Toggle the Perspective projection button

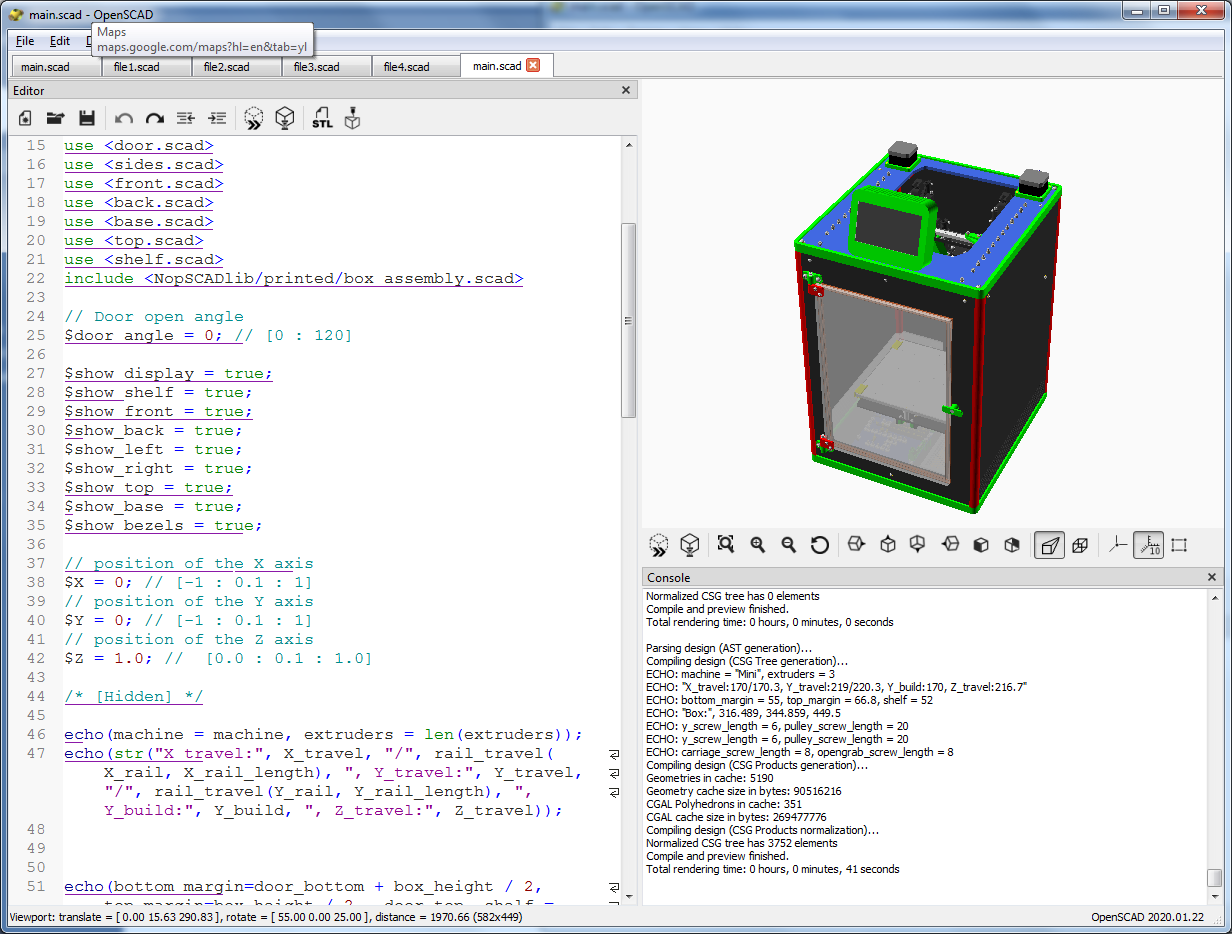pos(1048,545)
